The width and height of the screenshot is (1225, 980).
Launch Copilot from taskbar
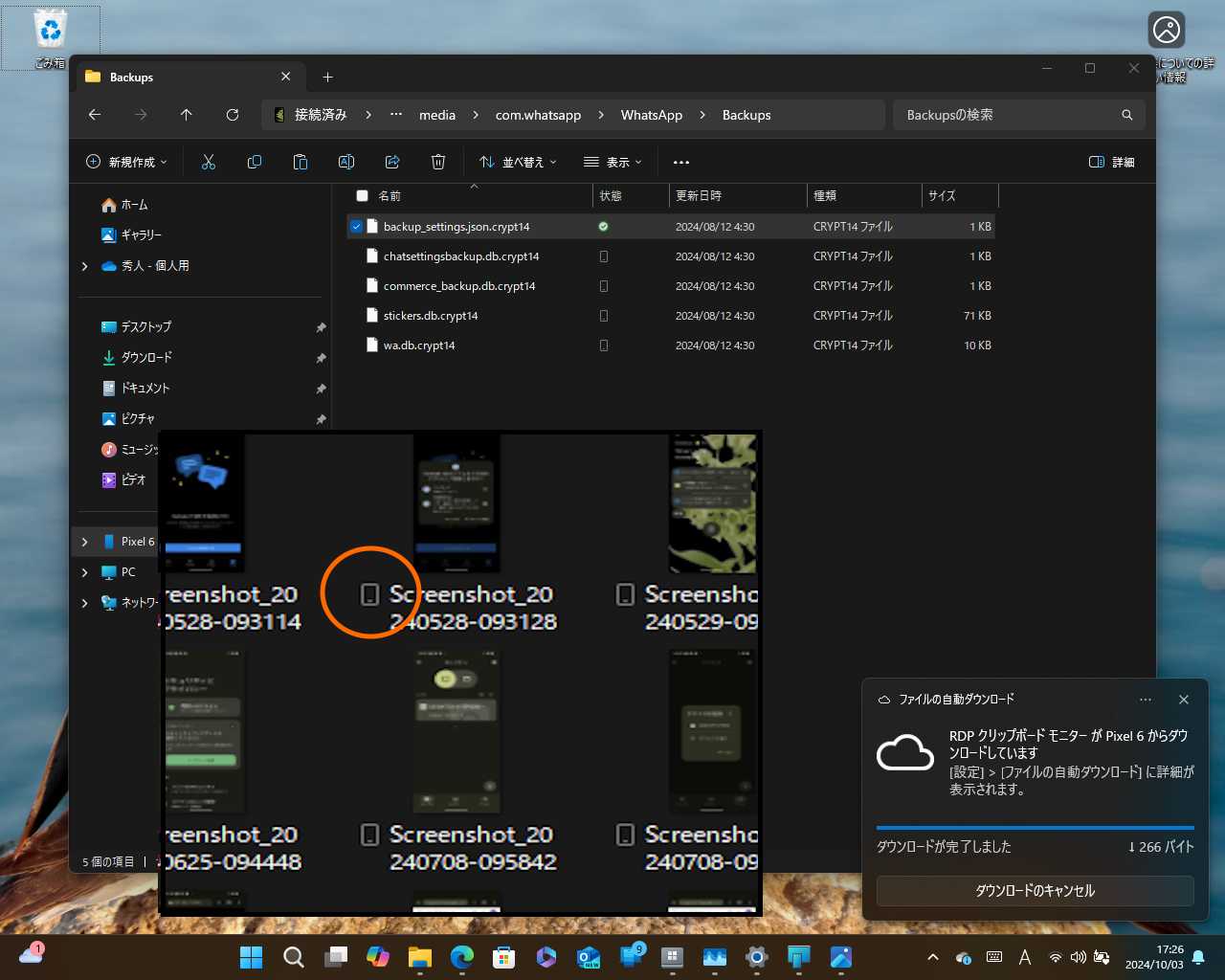tap(378, 957)
